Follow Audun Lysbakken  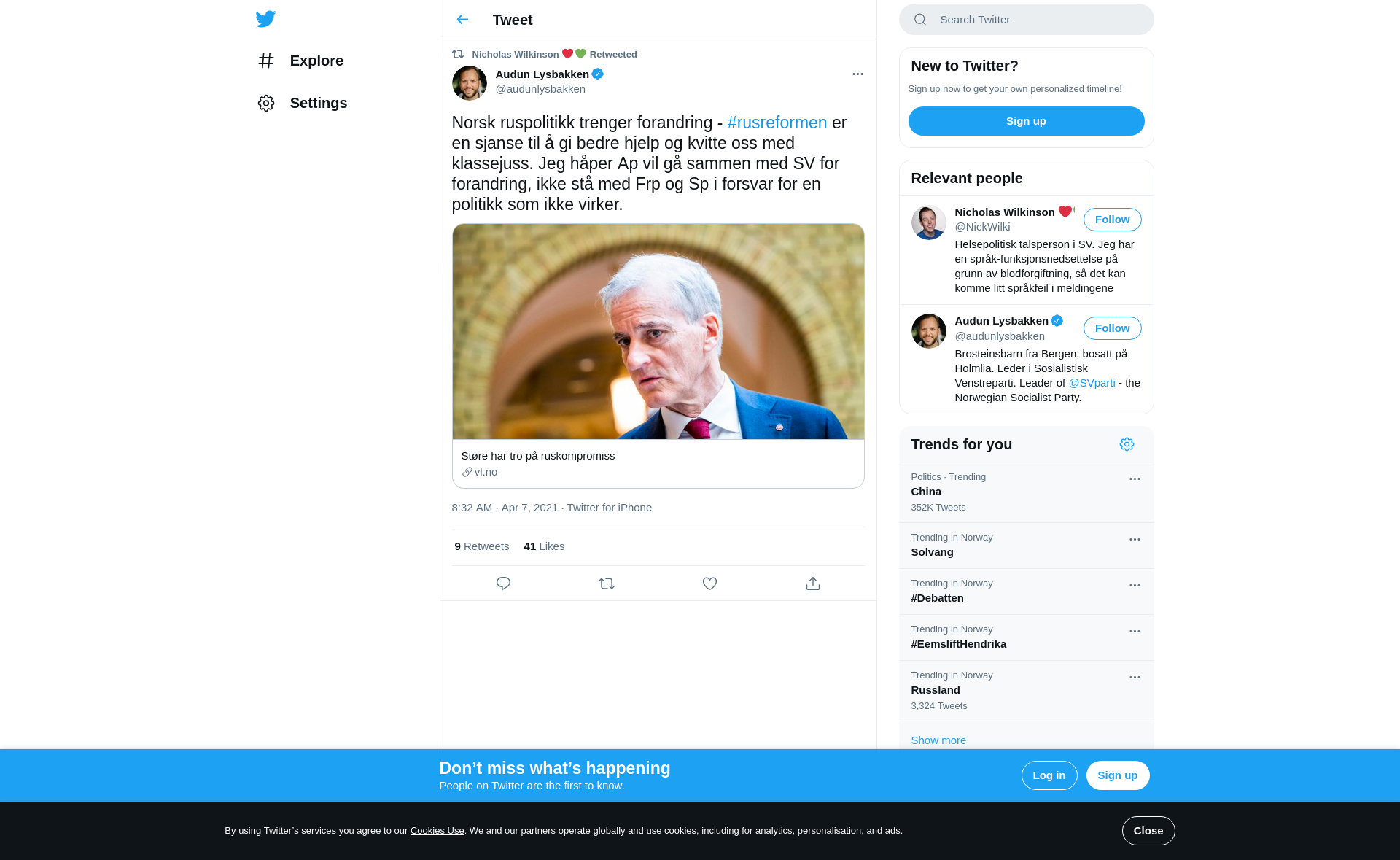[x=1113, y=328]
